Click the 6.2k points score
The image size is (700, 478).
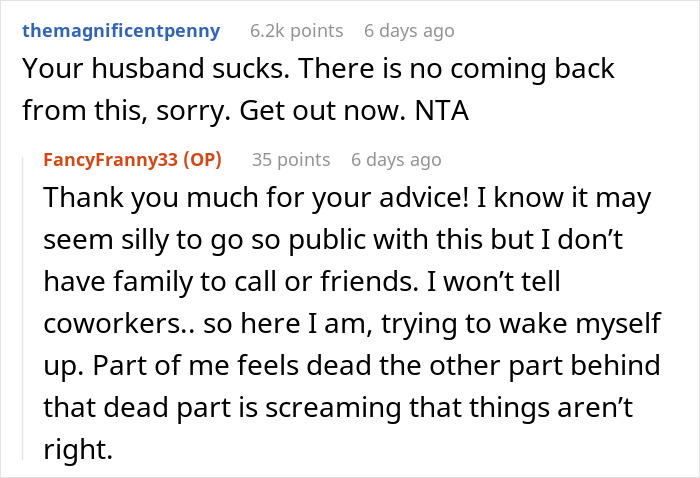click(296, 30)
